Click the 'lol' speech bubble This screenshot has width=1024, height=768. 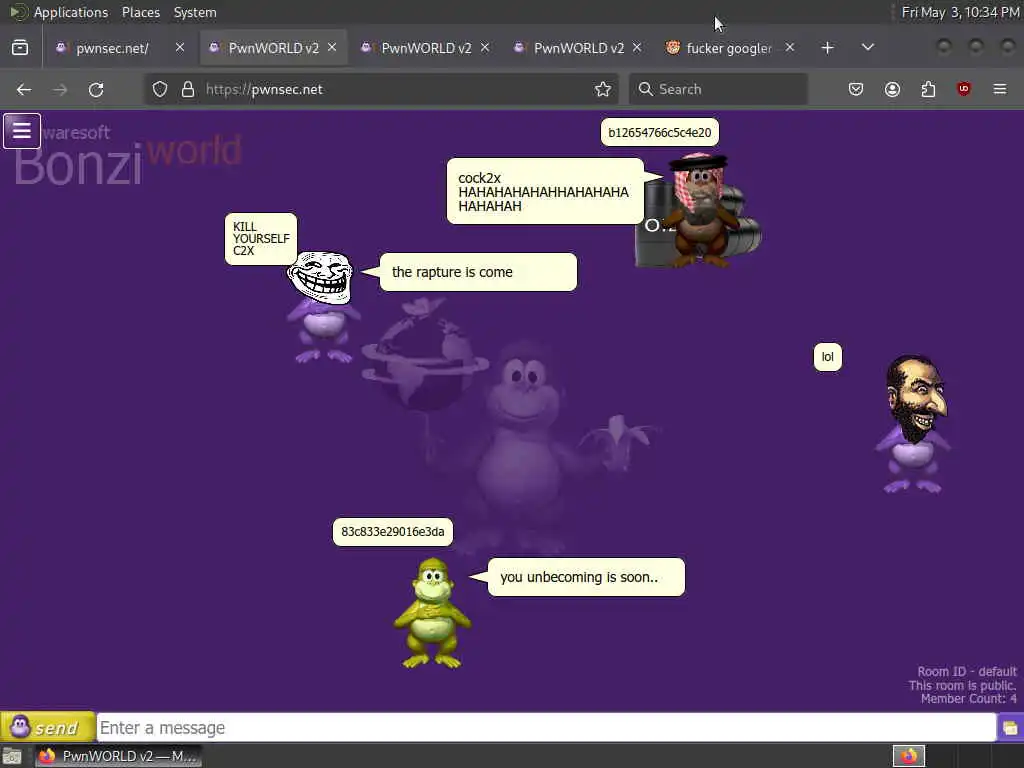coord(827,357)
